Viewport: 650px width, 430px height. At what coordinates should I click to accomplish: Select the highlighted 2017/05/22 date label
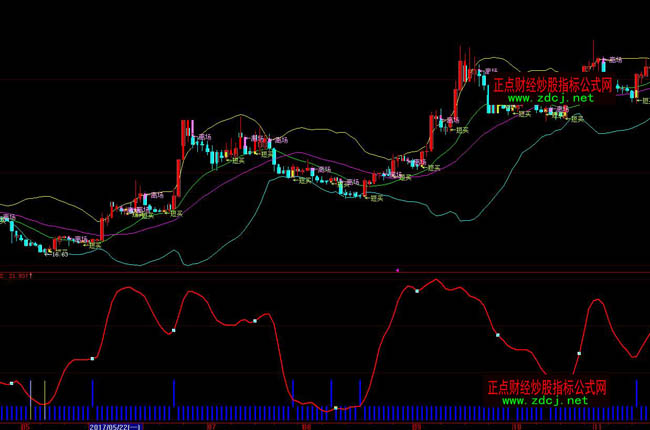[117, 425]
